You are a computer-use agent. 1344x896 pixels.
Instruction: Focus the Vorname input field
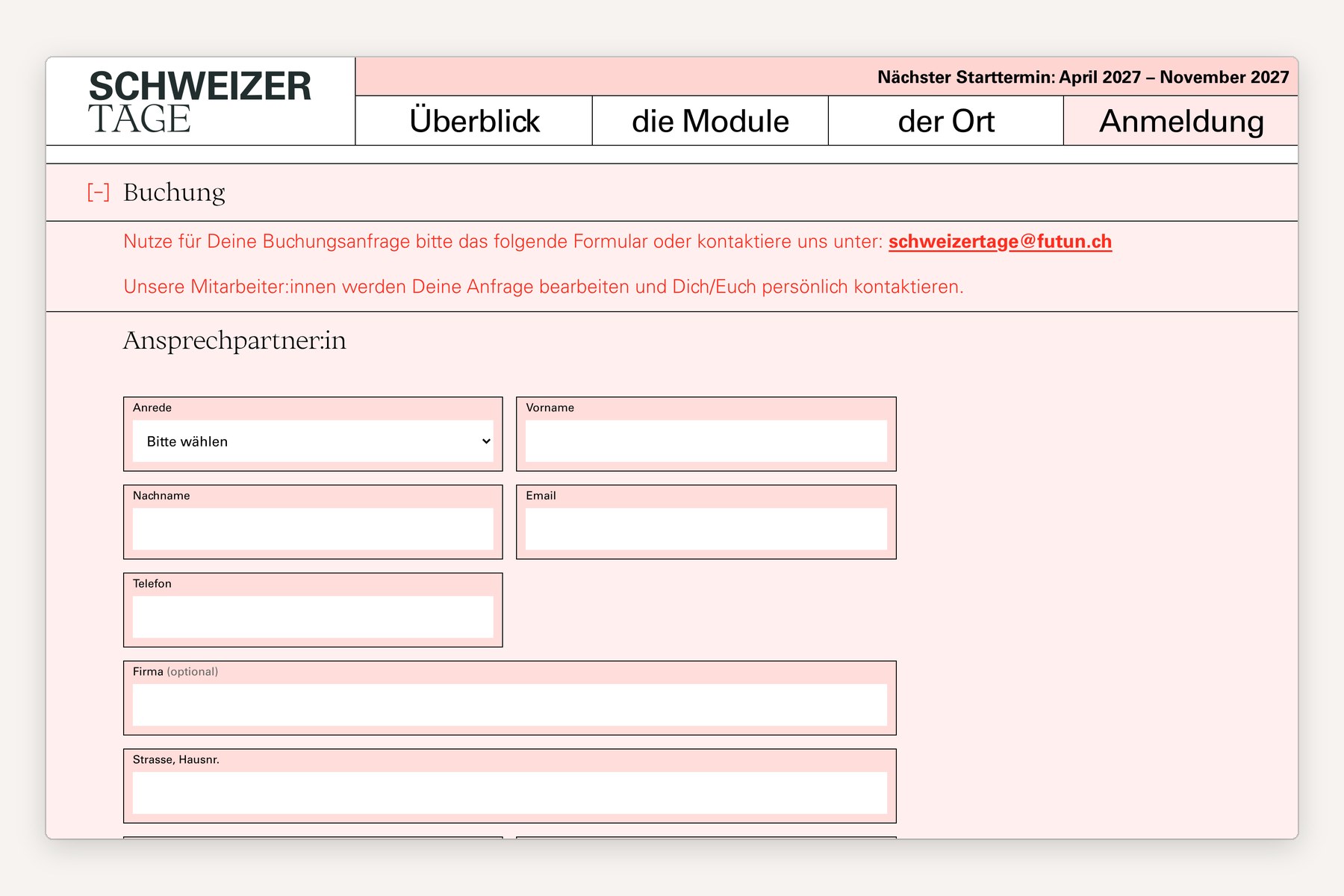(x=706, y=441)
